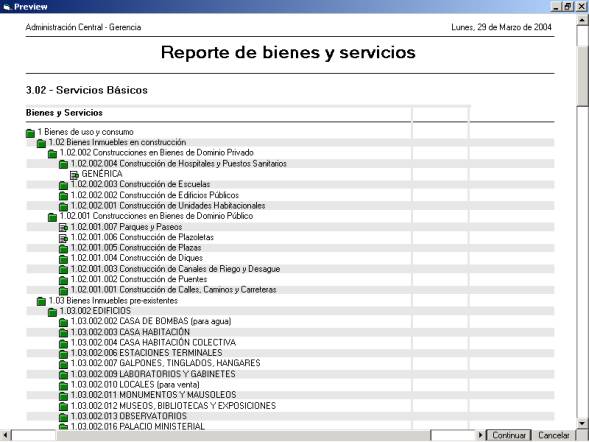Click item icon for 1.02.001.006 Construcción de Plazoletas
Viewport: 589px width, 442px height.
pyautogui.click(x=63, y=238)
